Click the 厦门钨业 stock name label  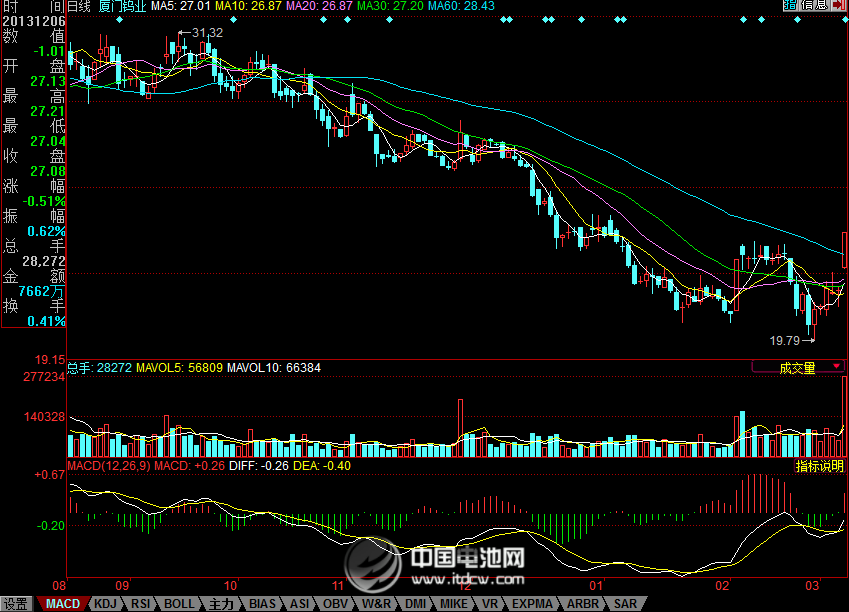121,6
